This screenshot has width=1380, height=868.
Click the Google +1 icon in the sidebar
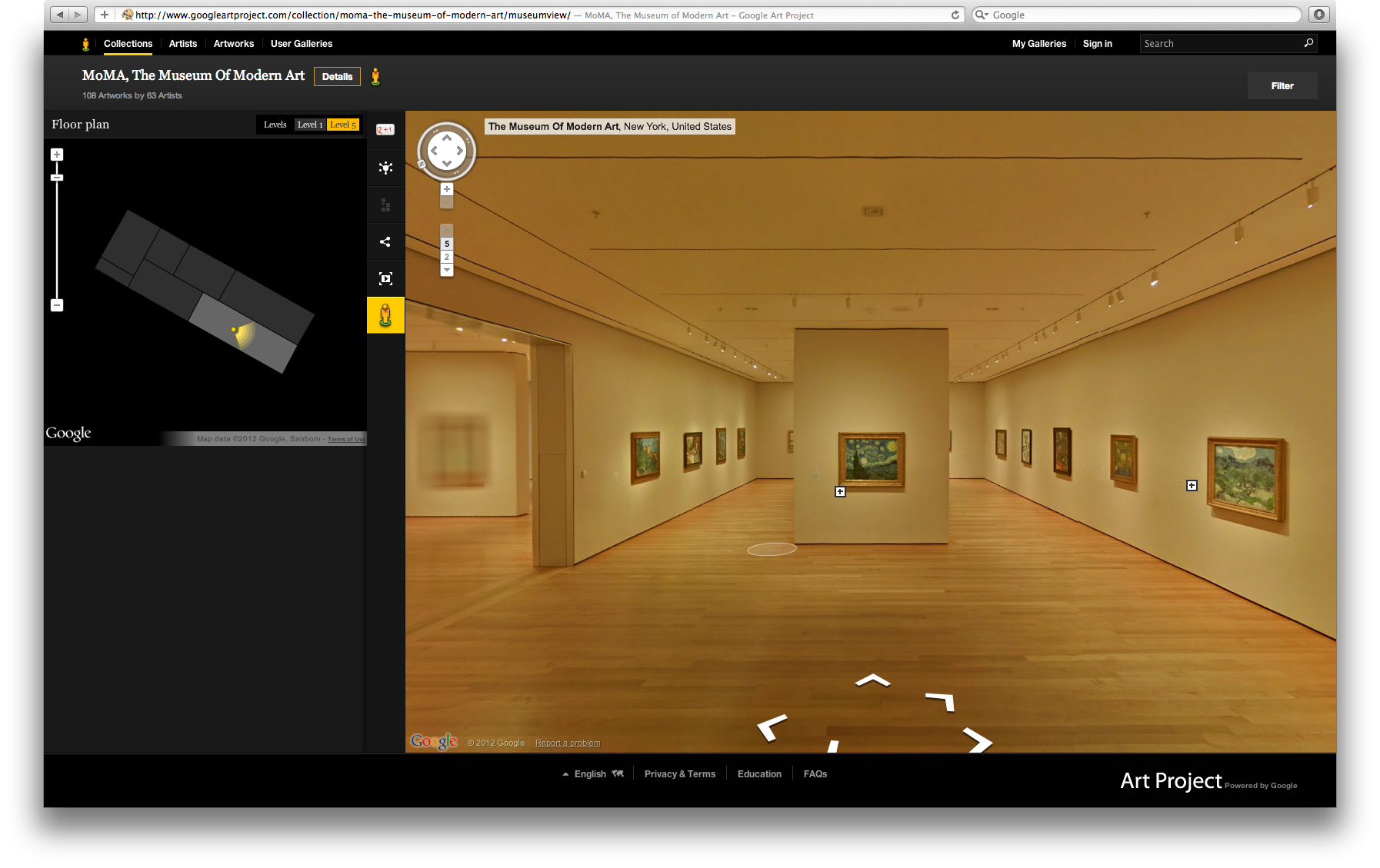(385, 129)
